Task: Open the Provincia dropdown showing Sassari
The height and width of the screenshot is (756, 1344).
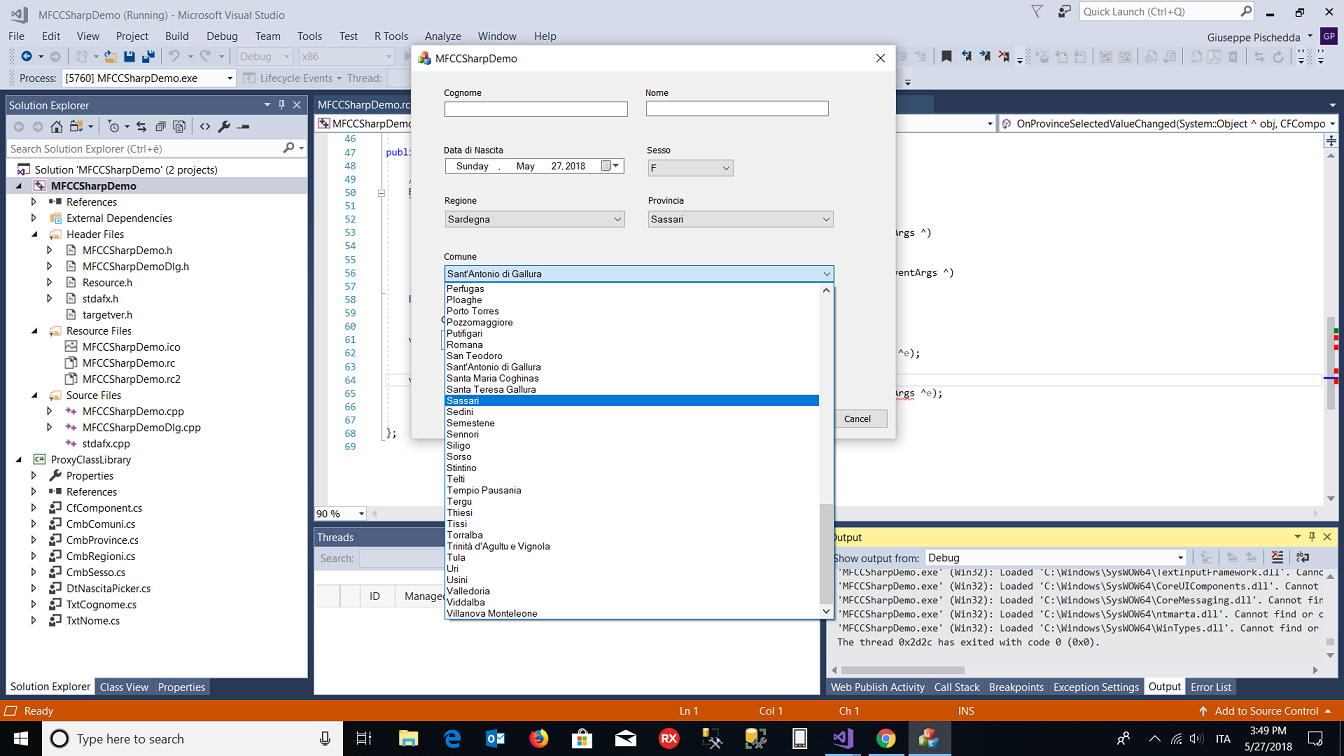Action: point(740,219)
